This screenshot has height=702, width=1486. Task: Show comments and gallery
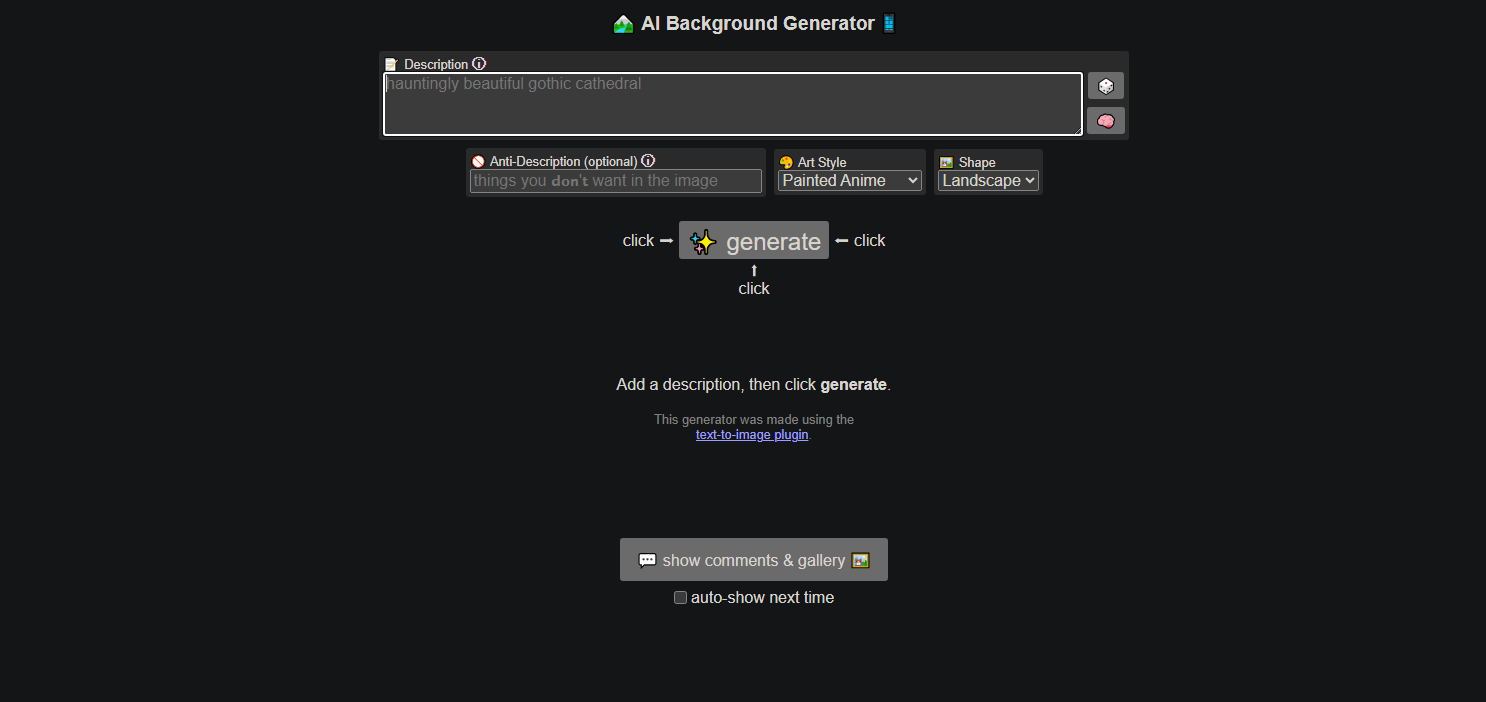(x=753, y=559)
